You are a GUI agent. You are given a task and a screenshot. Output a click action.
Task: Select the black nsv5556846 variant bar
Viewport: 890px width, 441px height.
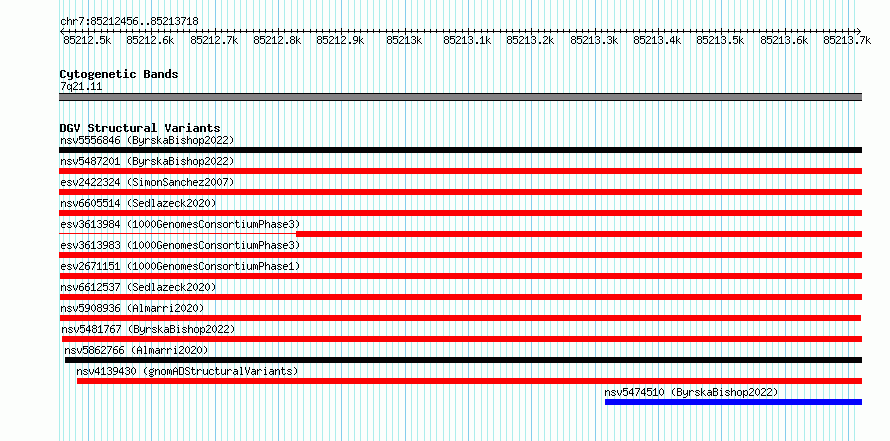460,150
